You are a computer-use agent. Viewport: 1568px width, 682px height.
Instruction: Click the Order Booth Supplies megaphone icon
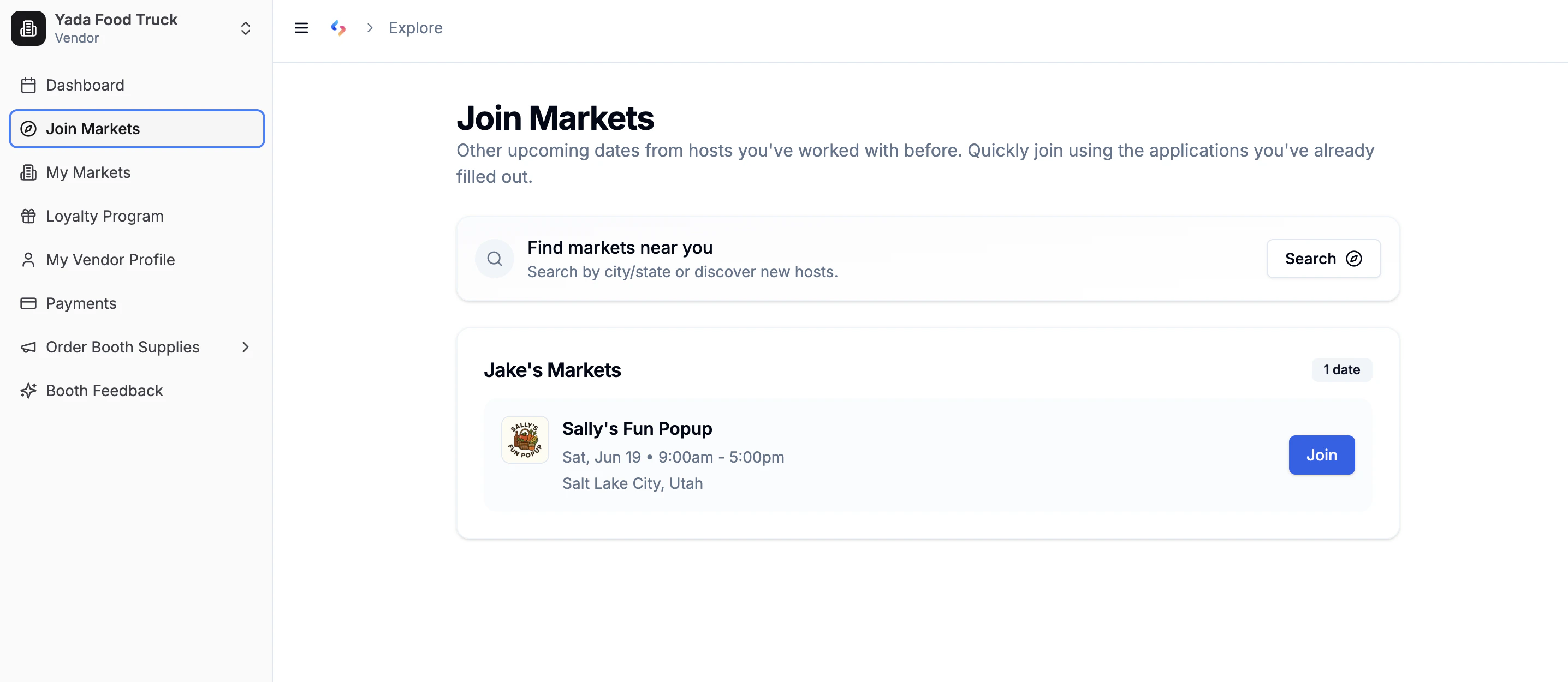[x=28, y=347]
